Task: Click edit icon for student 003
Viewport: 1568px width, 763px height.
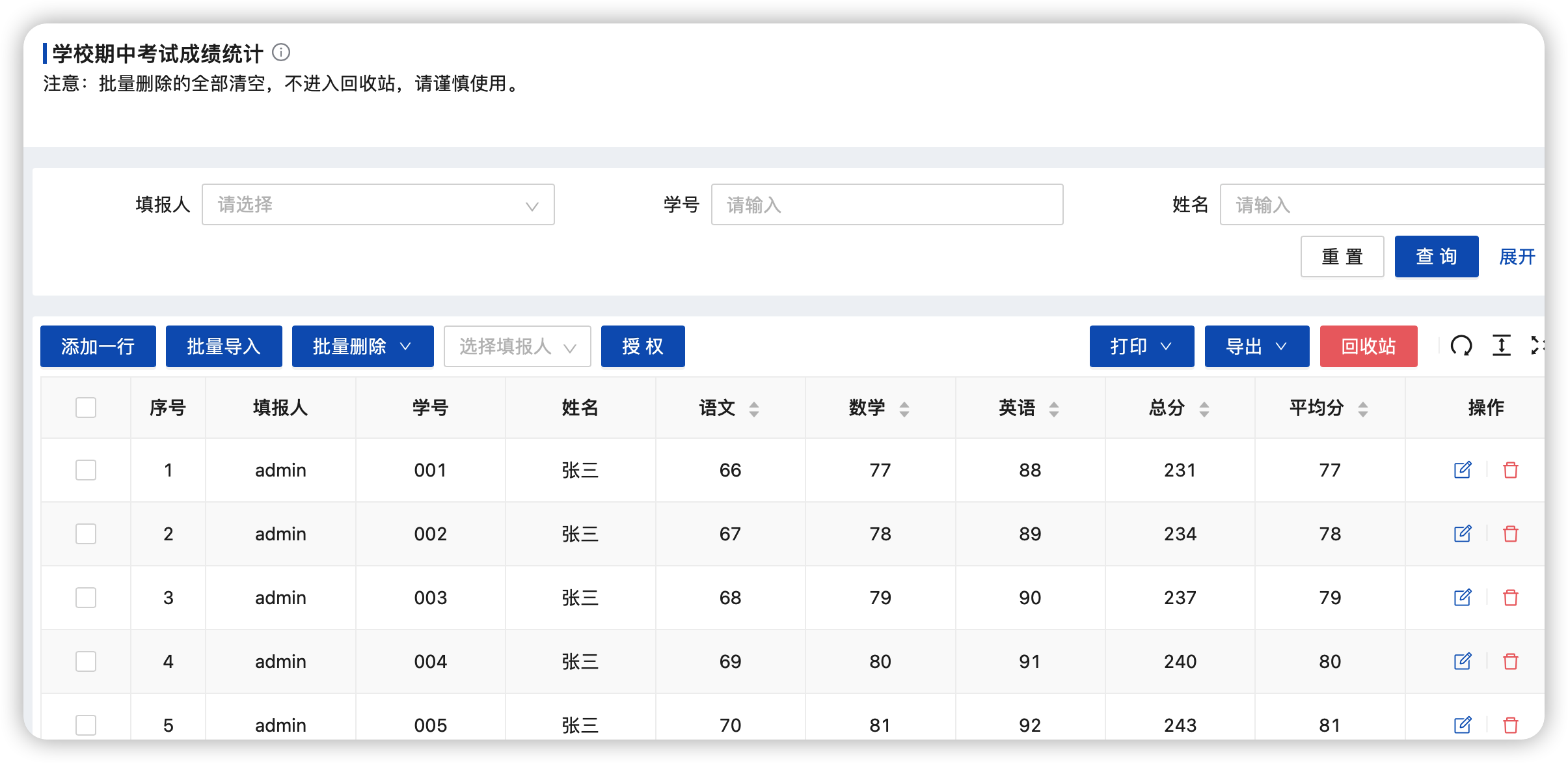Action: point(1463,598)
